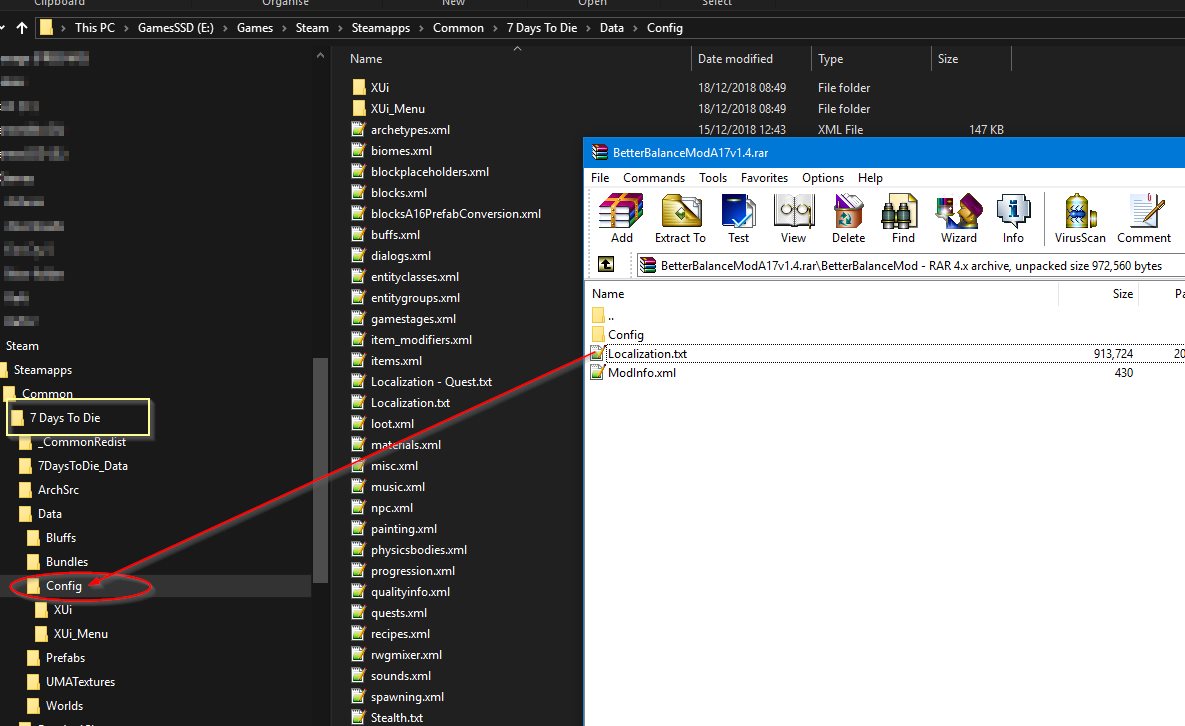This screenshot has width=1185, height=726.
Task: Select archetypes.xml in Explorer list
Action: [x=410, y=130]
